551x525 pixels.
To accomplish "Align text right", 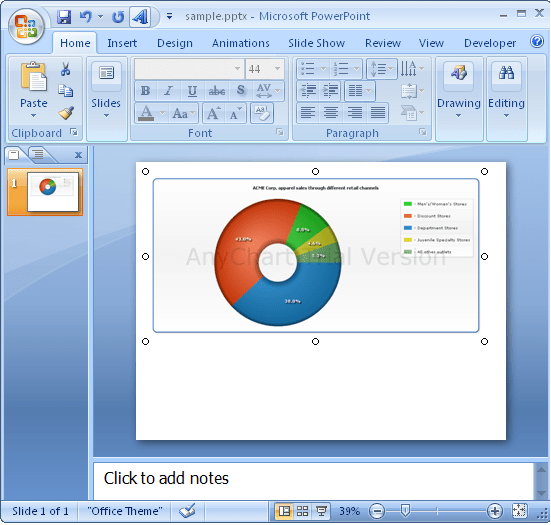I will tap(354, 113).
